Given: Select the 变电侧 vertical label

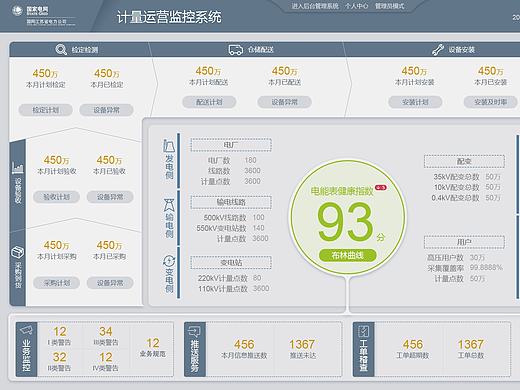Looking at the screenshot, I should (169, 280).
